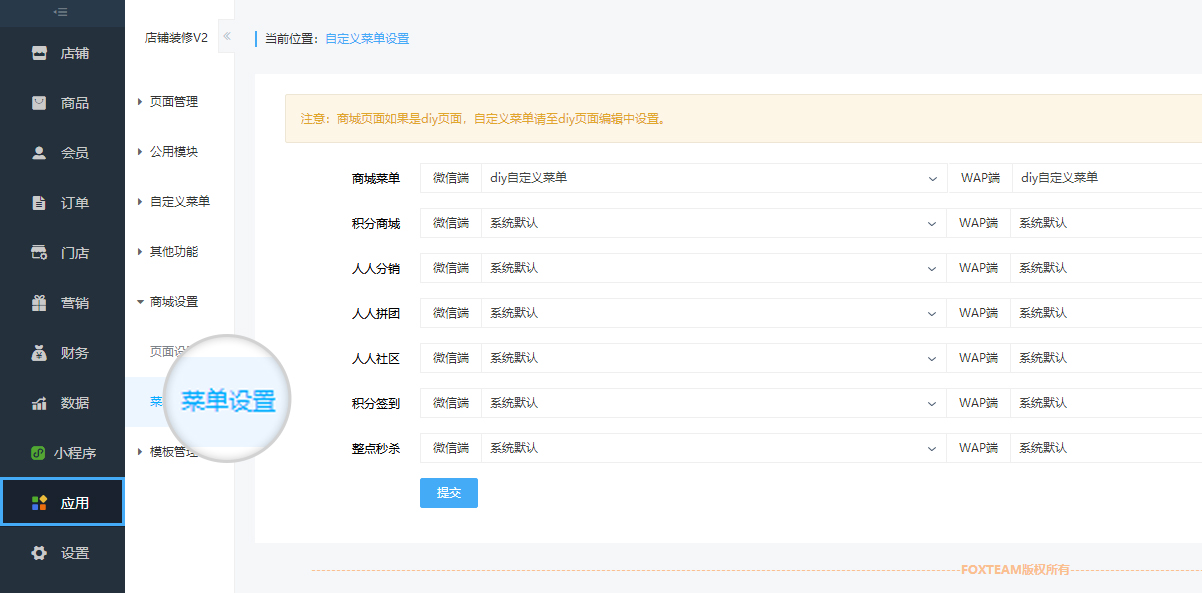Open the 小程序 mini-program icon
Screen dimensions: 1202x593
62,452
